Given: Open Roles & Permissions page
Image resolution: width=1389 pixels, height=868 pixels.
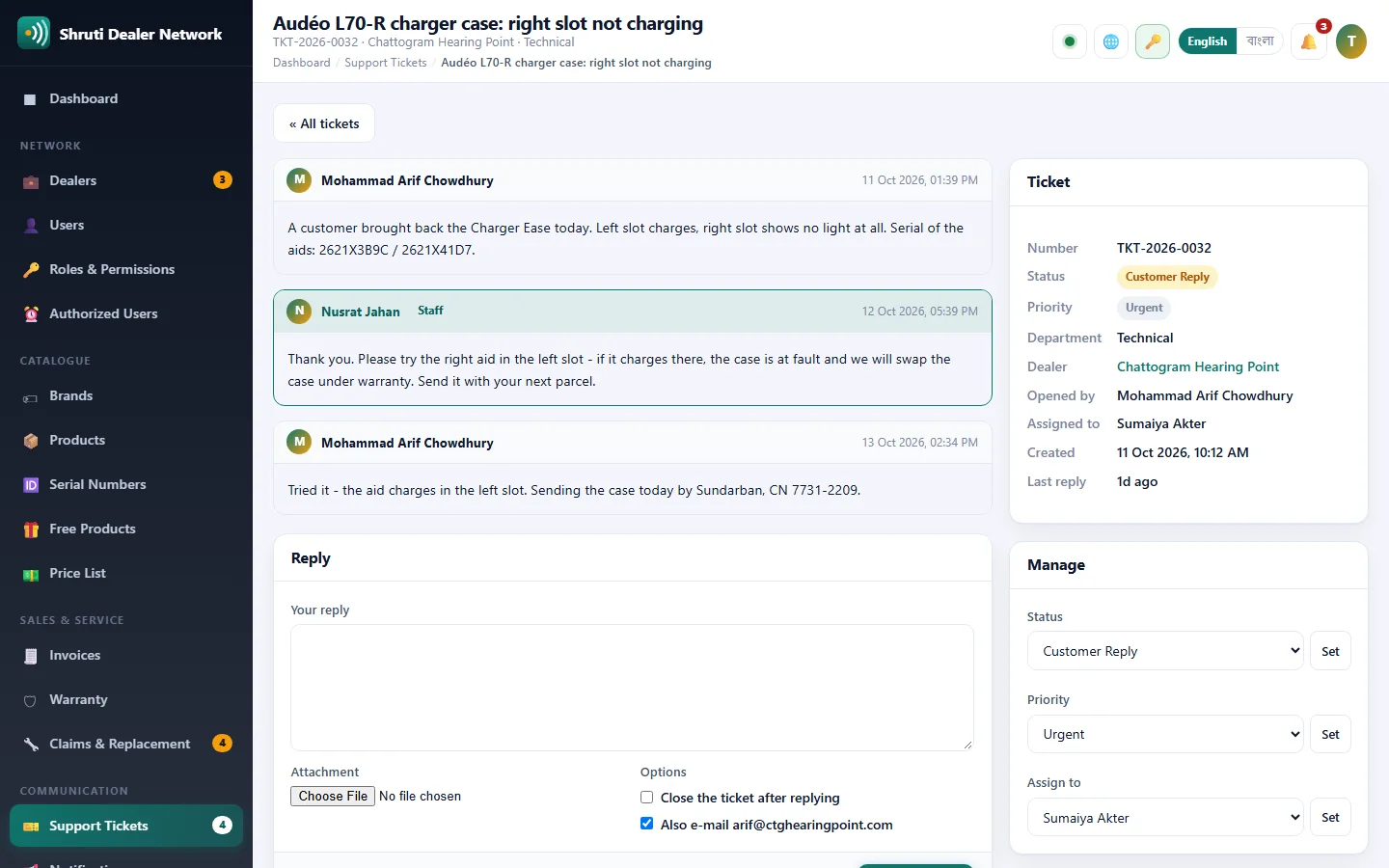Looking at the screenshot, I should click(126, 269).
